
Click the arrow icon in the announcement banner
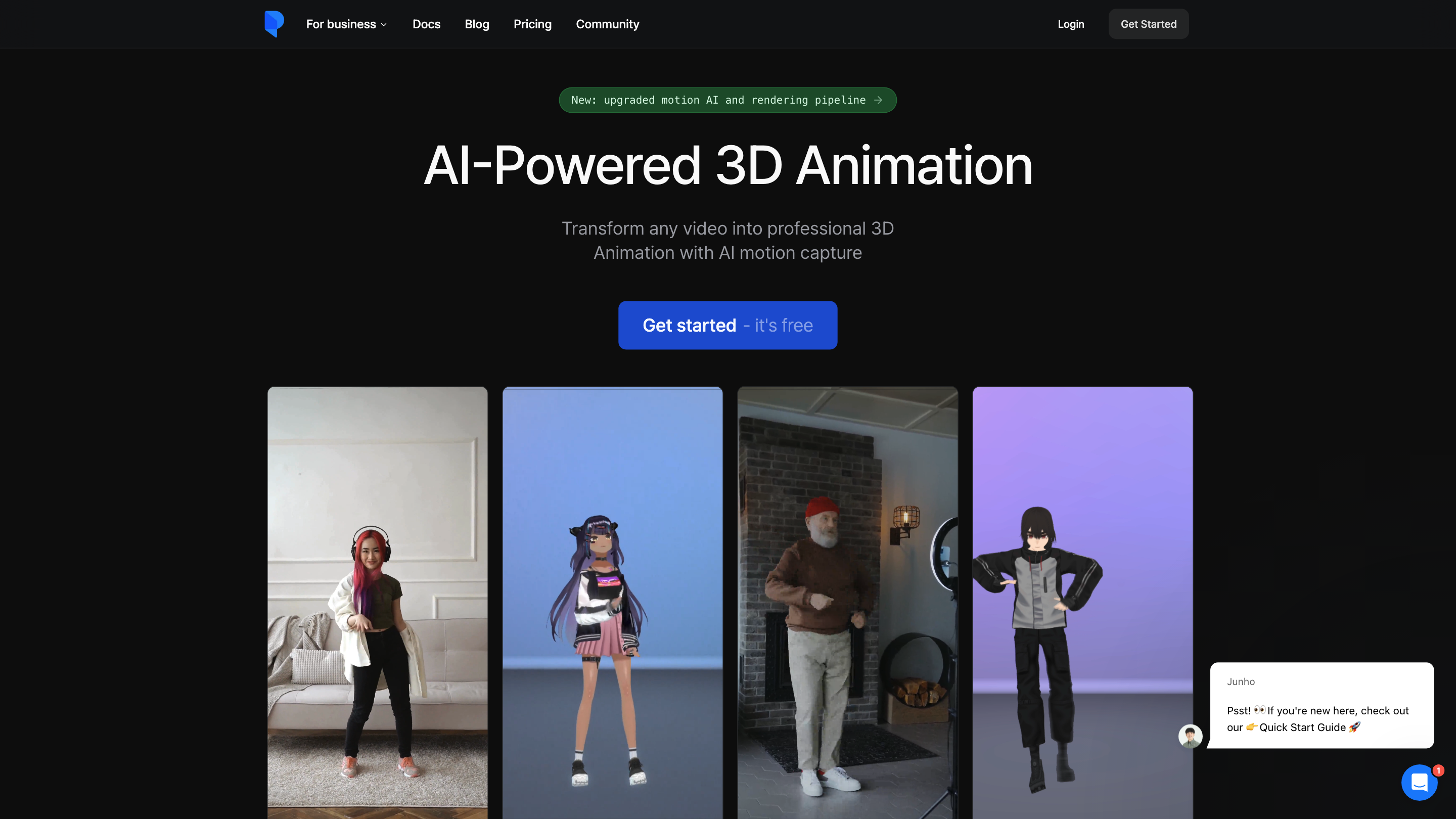click(878, 100)
